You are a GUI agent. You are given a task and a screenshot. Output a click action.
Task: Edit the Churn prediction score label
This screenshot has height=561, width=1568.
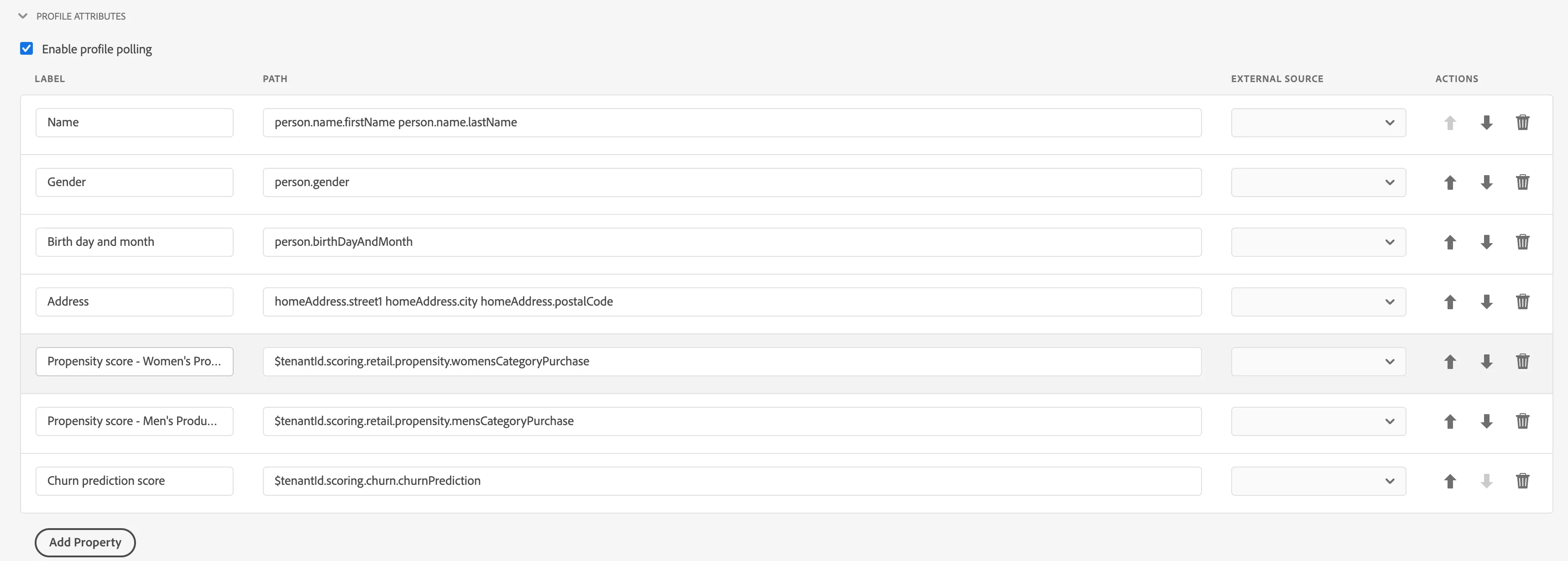coord(135,481)
